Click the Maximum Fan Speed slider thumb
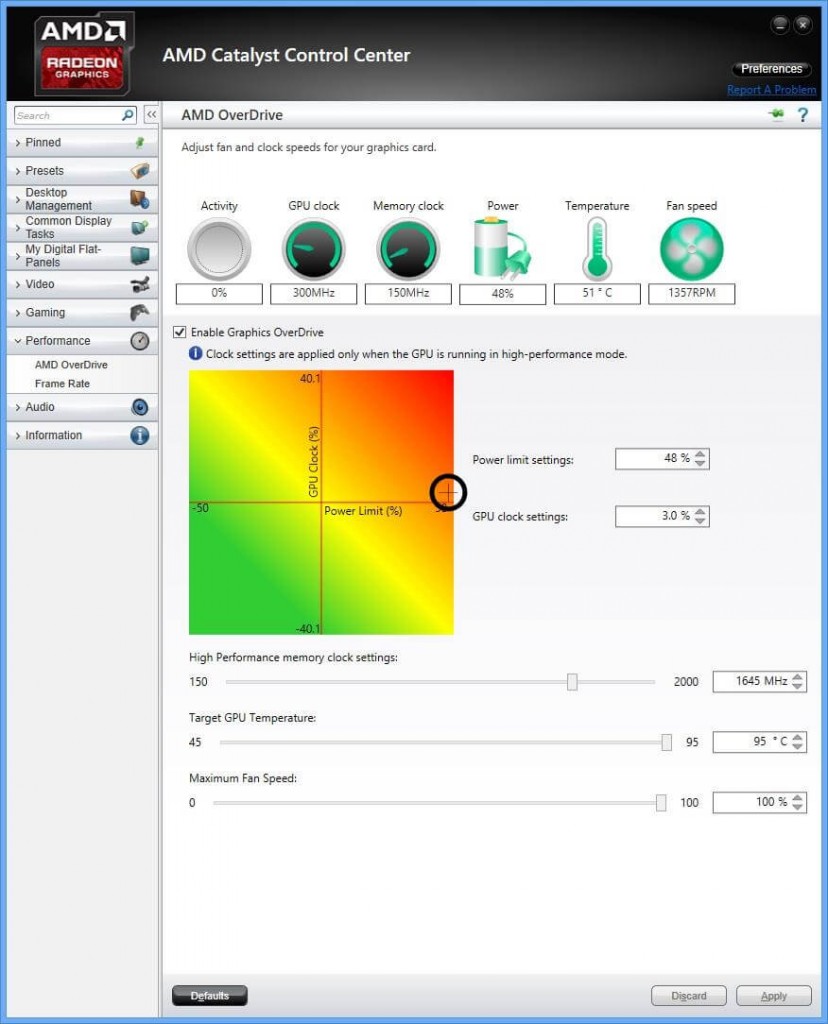828x1024 pixels. pyautogui.click(x=661, y=803)
